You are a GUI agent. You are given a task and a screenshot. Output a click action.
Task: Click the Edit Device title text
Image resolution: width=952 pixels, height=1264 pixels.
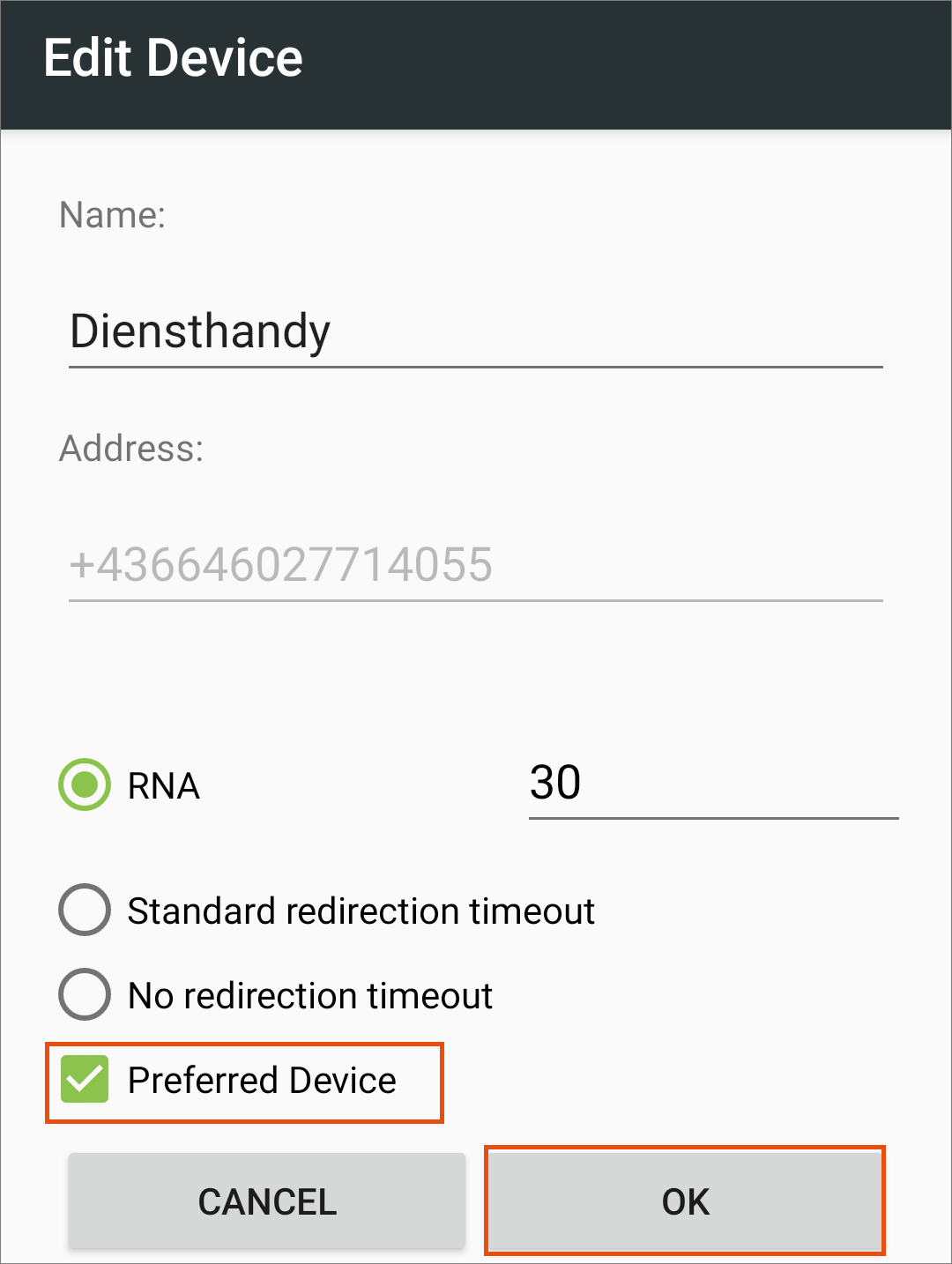(x=174, y=59)
